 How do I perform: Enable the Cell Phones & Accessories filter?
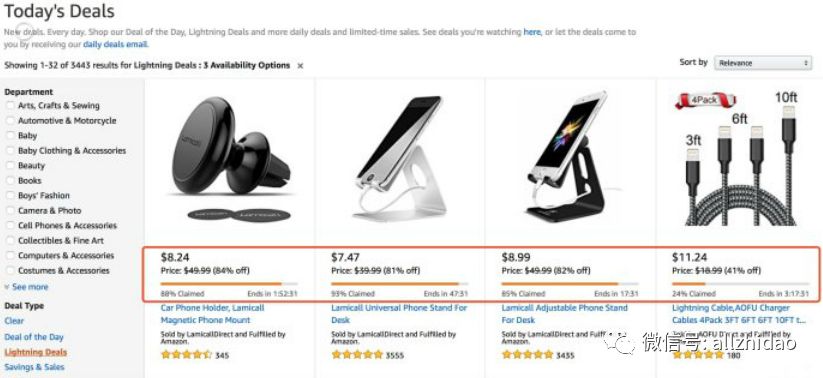point(10,225)
